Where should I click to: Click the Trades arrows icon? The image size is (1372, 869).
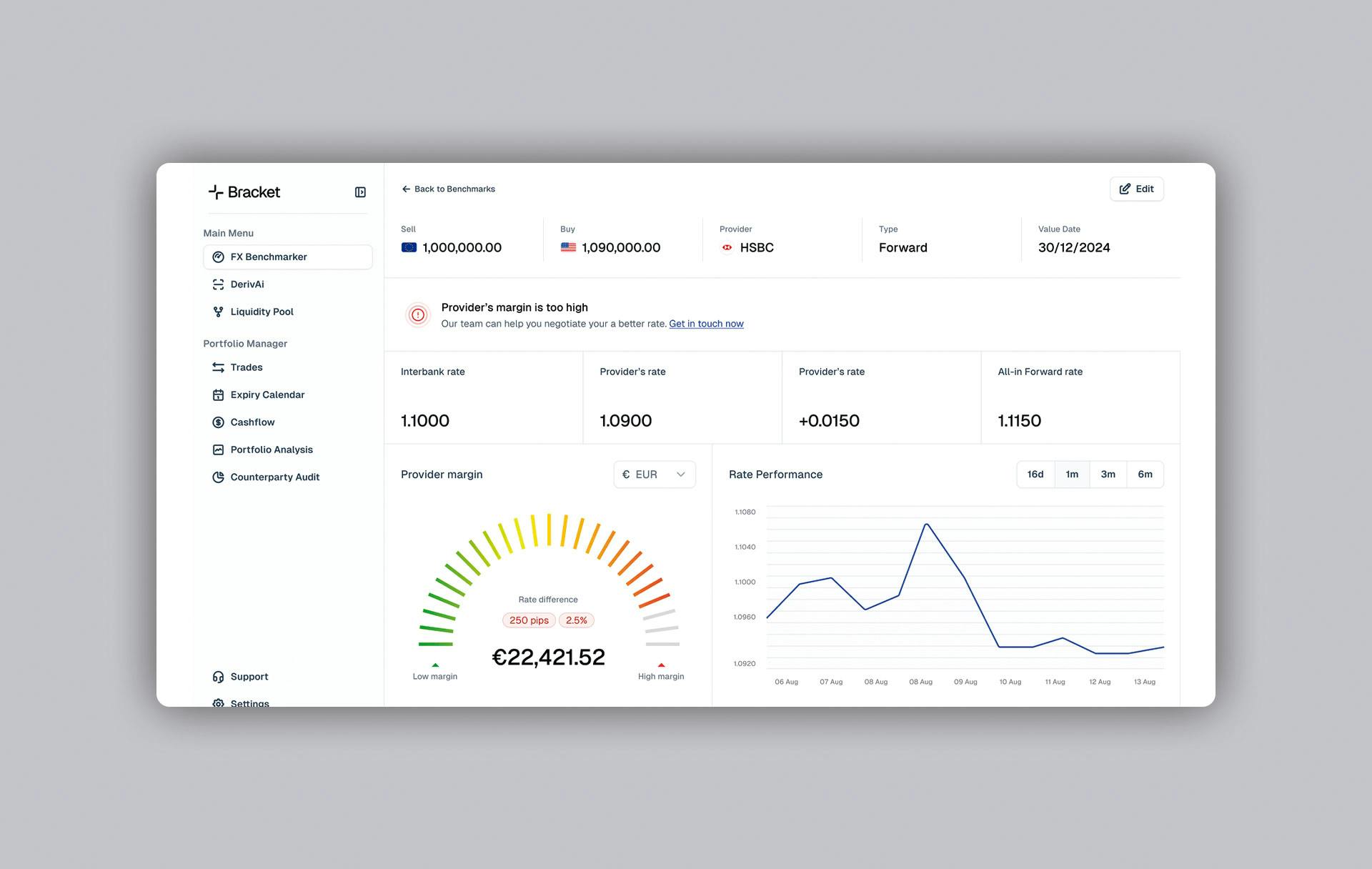pos(218,367)
